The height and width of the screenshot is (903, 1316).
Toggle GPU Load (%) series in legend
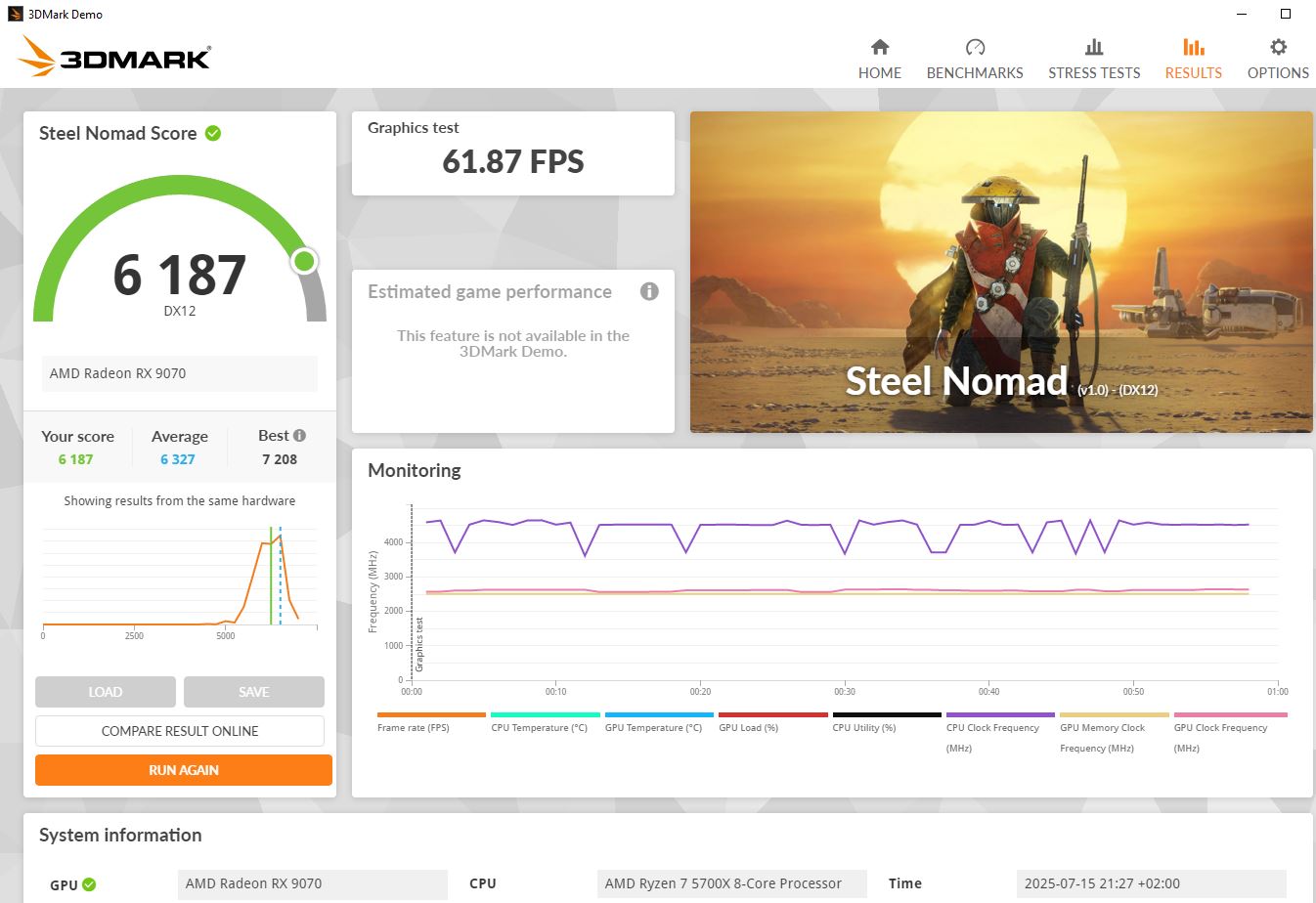[772, 722]
